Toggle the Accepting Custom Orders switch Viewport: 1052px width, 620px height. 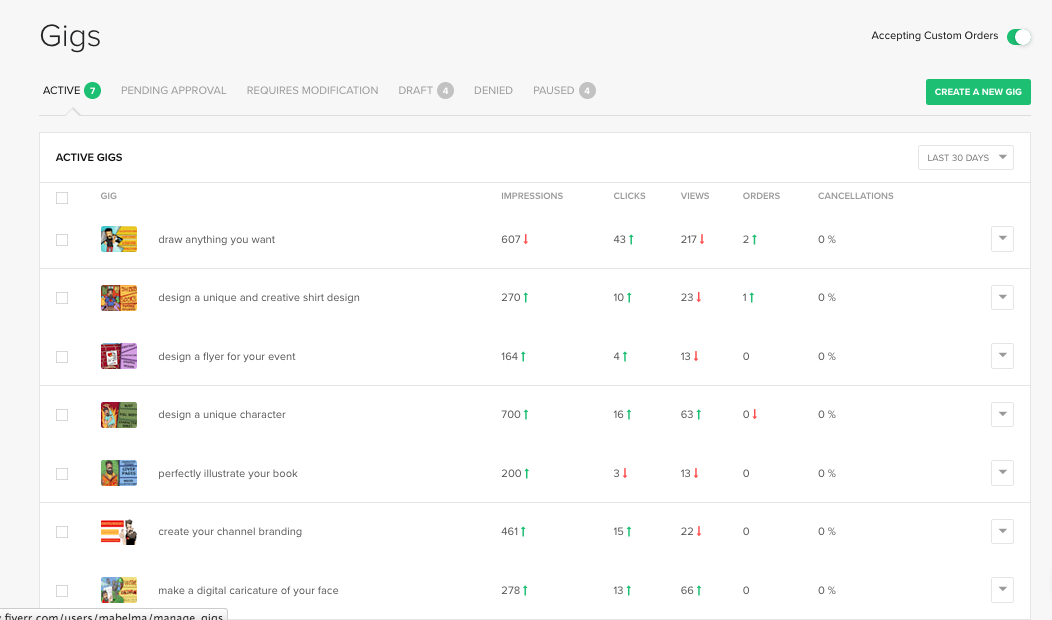1018,37
